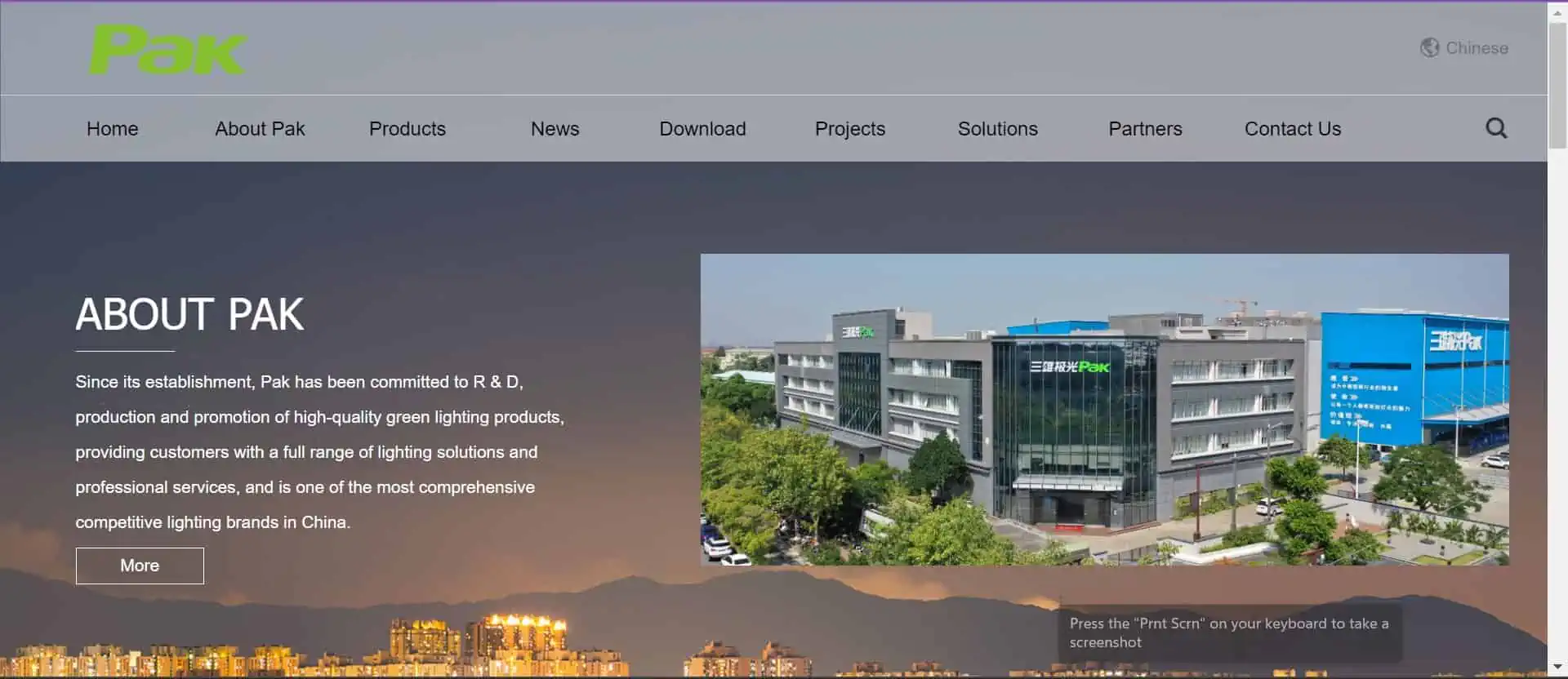The height and width of the screenshot is (679, 1568).
Task: Click the Pak factory building photo
Action: [1104, 410]
